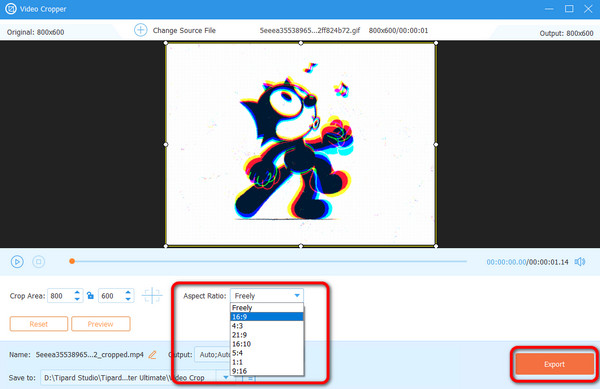Viewport: 600px width, 389px height.
Task: Open the Aspect Ratio dropdown arrow
Action: click(x=297, y=296)
